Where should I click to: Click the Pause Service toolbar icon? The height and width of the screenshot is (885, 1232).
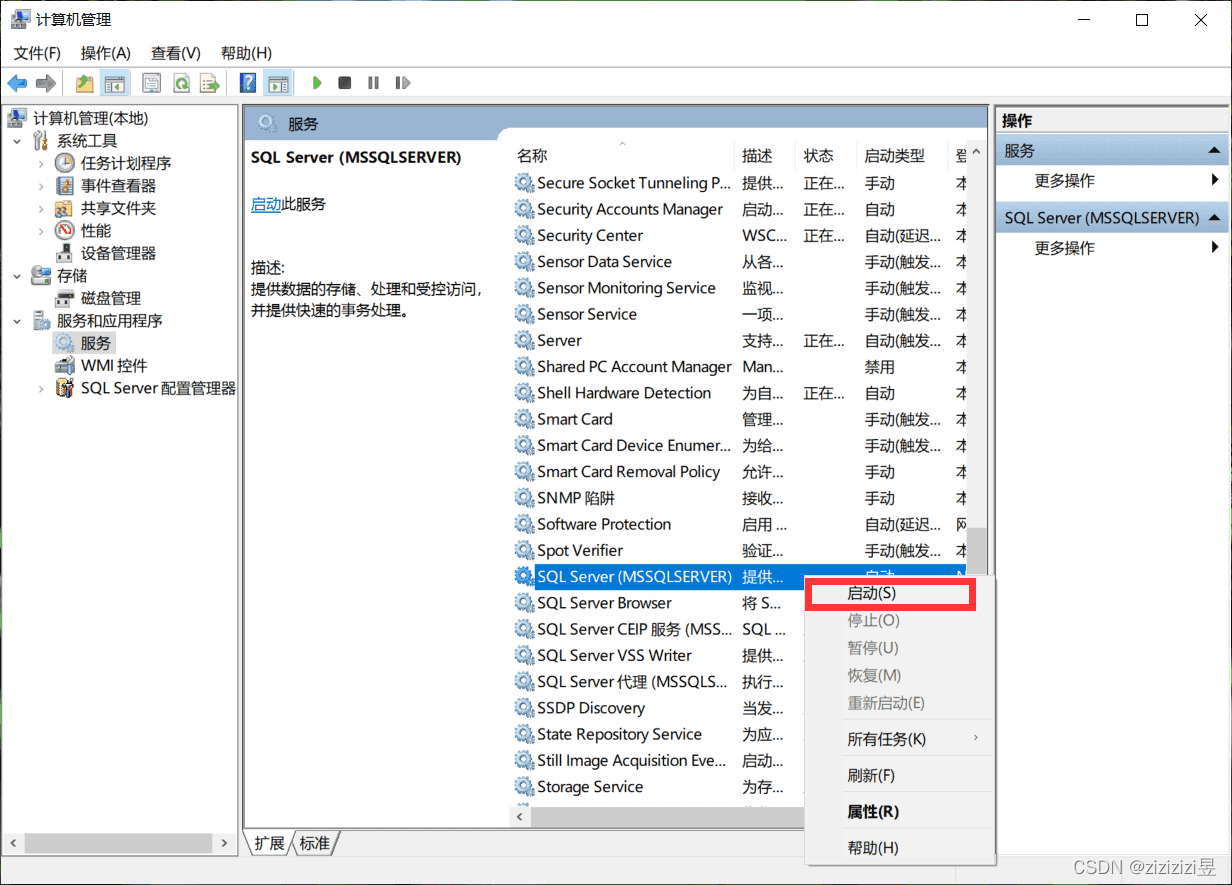pyautogui.click(x=373, y=83)
